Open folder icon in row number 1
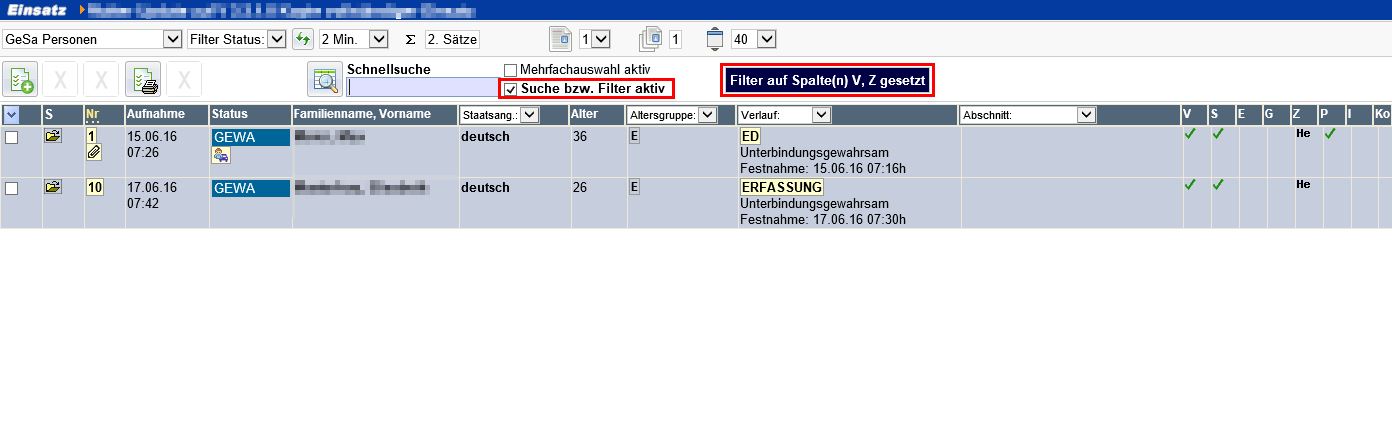This screenshot has width=1392, height=426. click(53, 135)
